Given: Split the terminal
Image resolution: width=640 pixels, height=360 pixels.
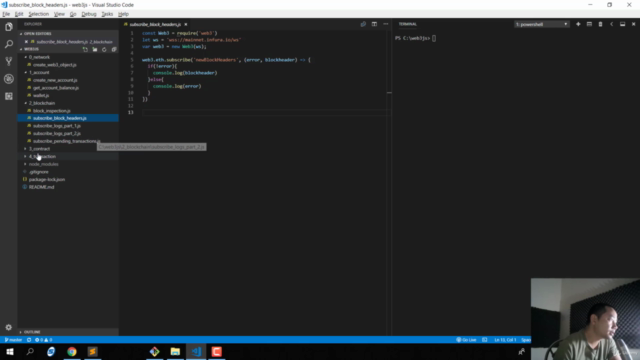Looking at the screenshot, I should [x=589, y=24].
